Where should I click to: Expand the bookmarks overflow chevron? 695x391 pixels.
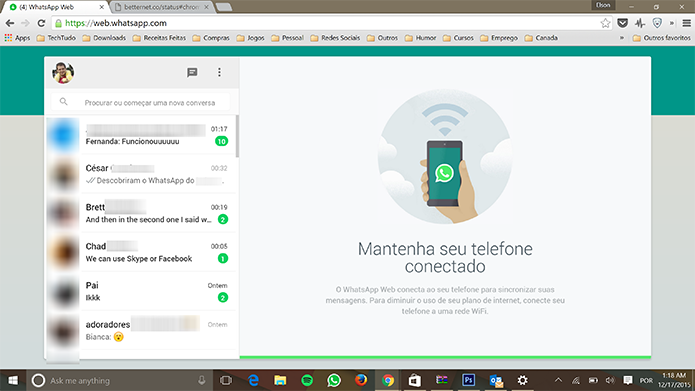point(622,38)
